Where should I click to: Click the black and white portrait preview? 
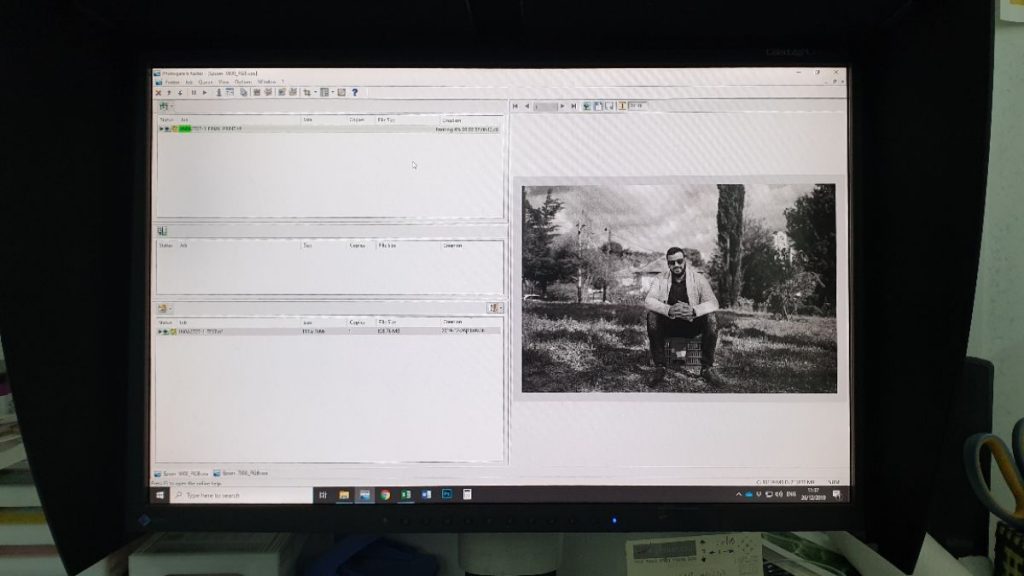click(678, 288)
